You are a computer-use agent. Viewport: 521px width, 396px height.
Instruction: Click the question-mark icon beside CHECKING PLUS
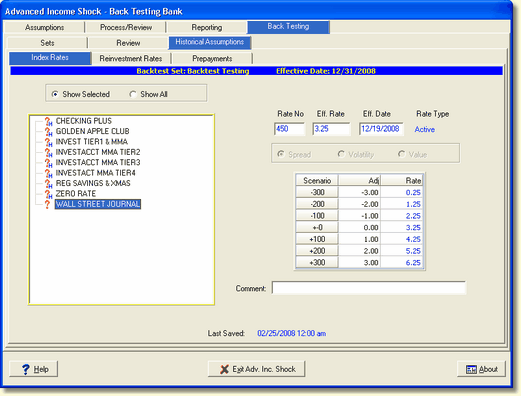pos(48,121)
